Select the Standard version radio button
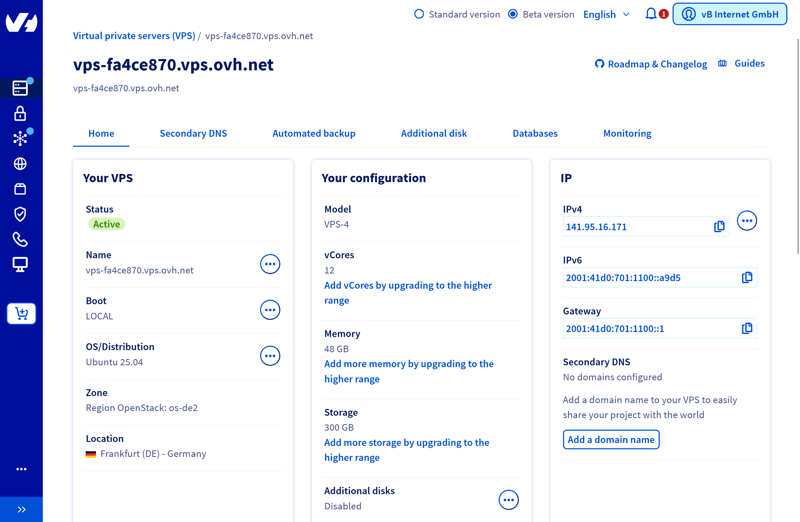800x522 pixels. [x=419, y=14]
